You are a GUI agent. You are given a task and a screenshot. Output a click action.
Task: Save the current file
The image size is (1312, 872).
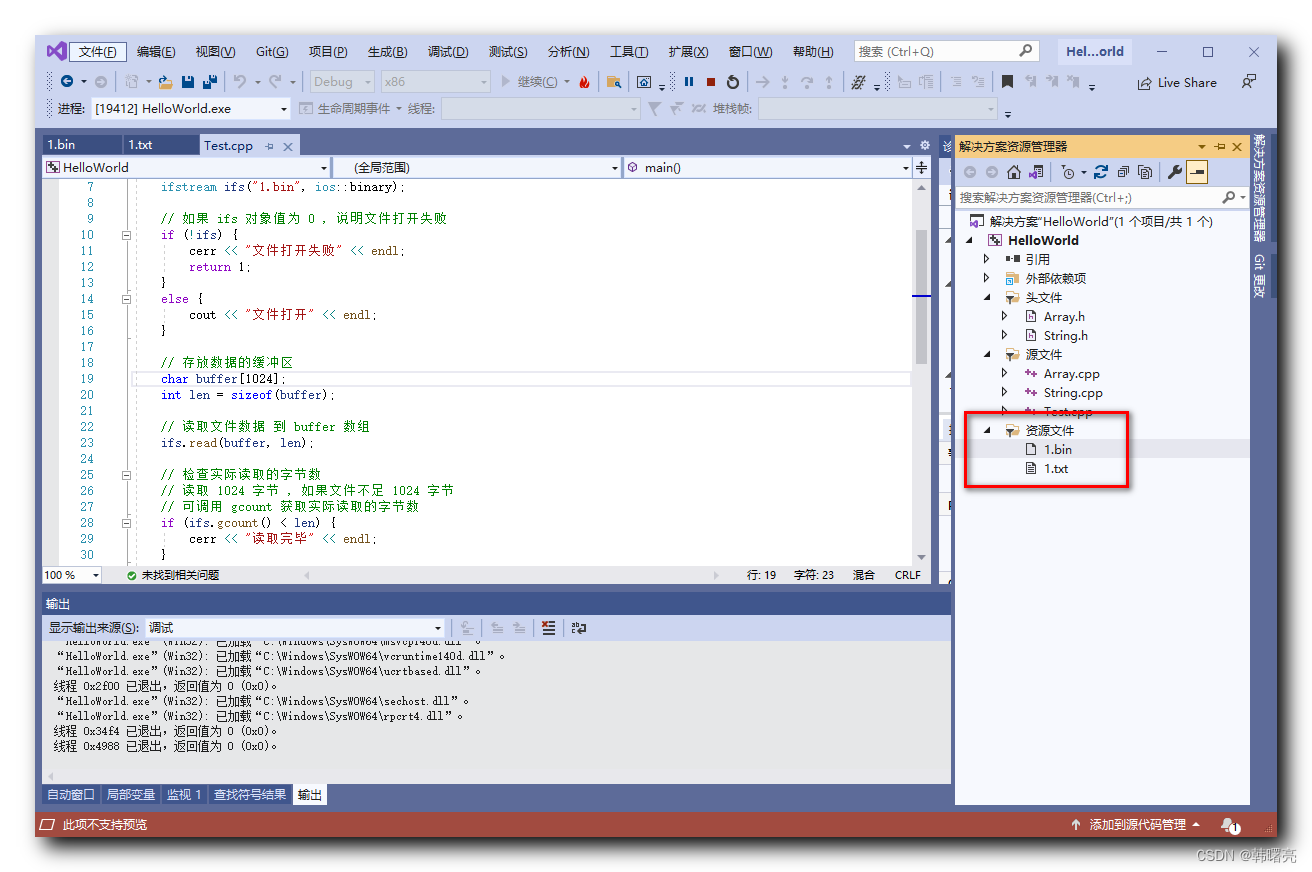[x=188, y=82]
